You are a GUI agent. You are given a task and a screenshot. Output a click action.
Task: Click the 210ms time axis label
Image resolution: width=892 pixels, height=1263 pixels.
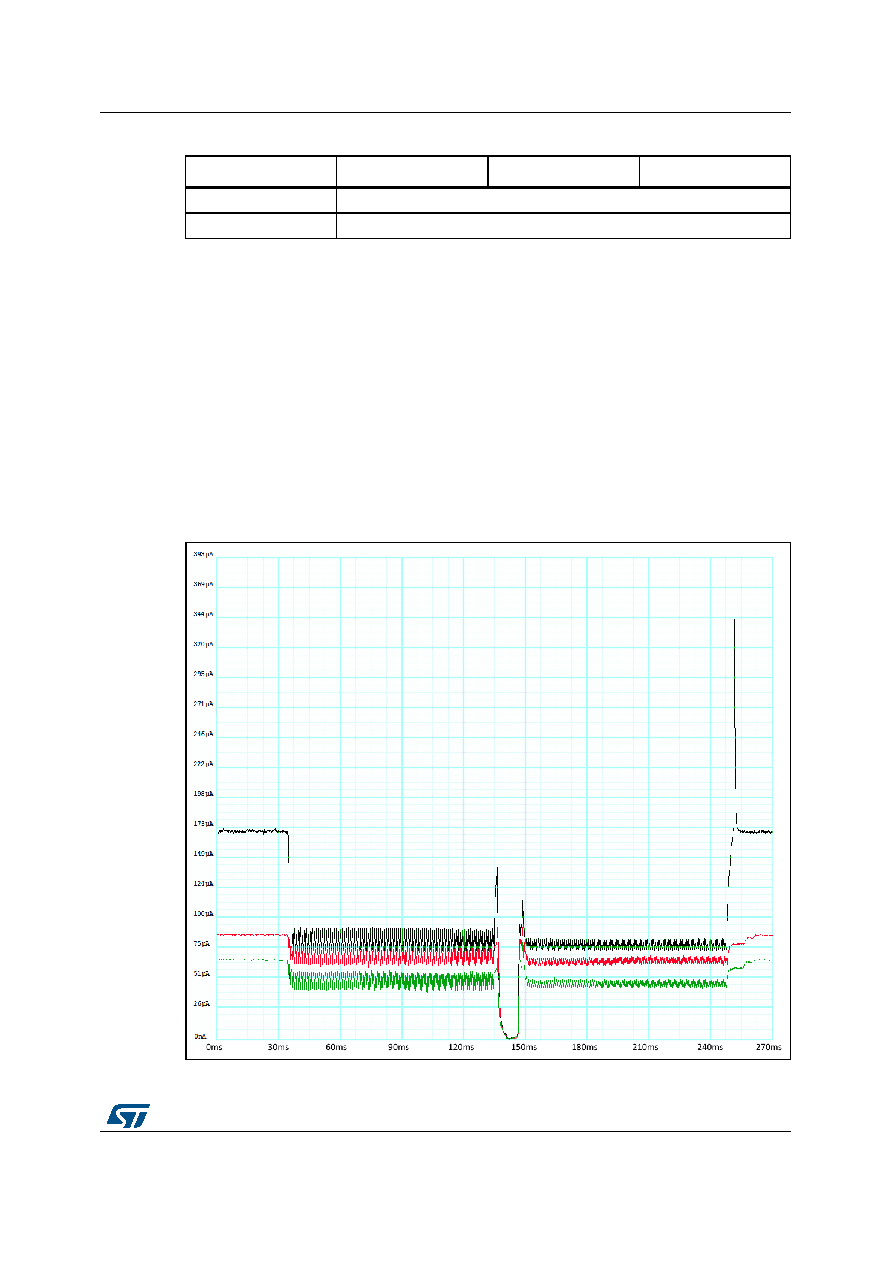(646, 1047)
